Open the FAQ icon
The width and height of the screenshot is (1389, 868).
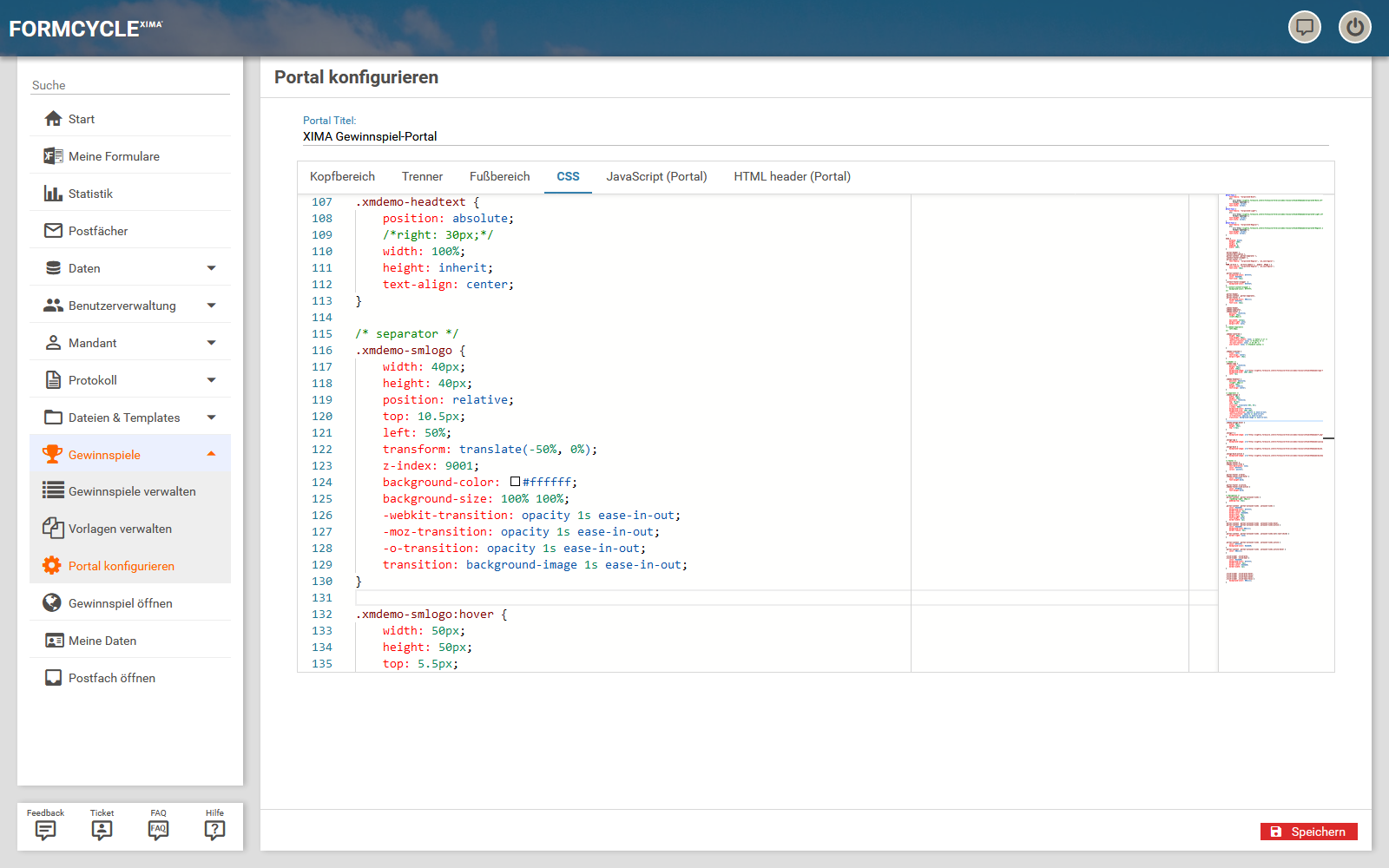tap(158, 831)
